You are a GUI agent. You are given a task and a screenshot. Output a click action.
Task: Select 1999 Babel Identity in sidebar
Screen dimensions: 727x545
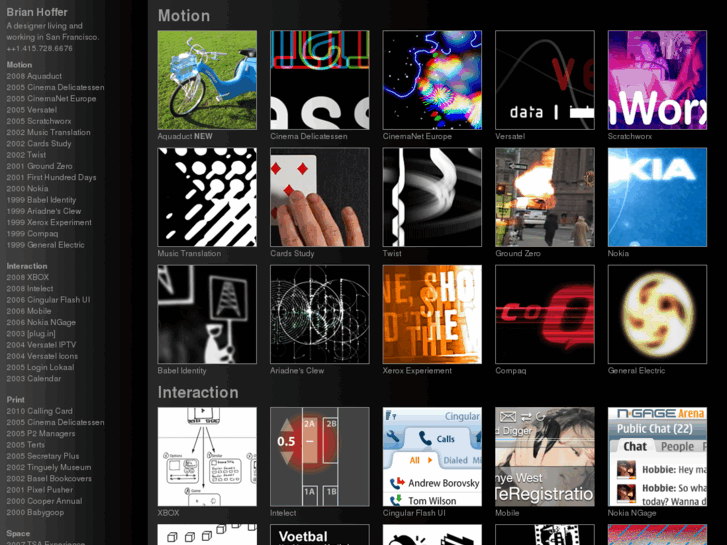coord(41,200)
